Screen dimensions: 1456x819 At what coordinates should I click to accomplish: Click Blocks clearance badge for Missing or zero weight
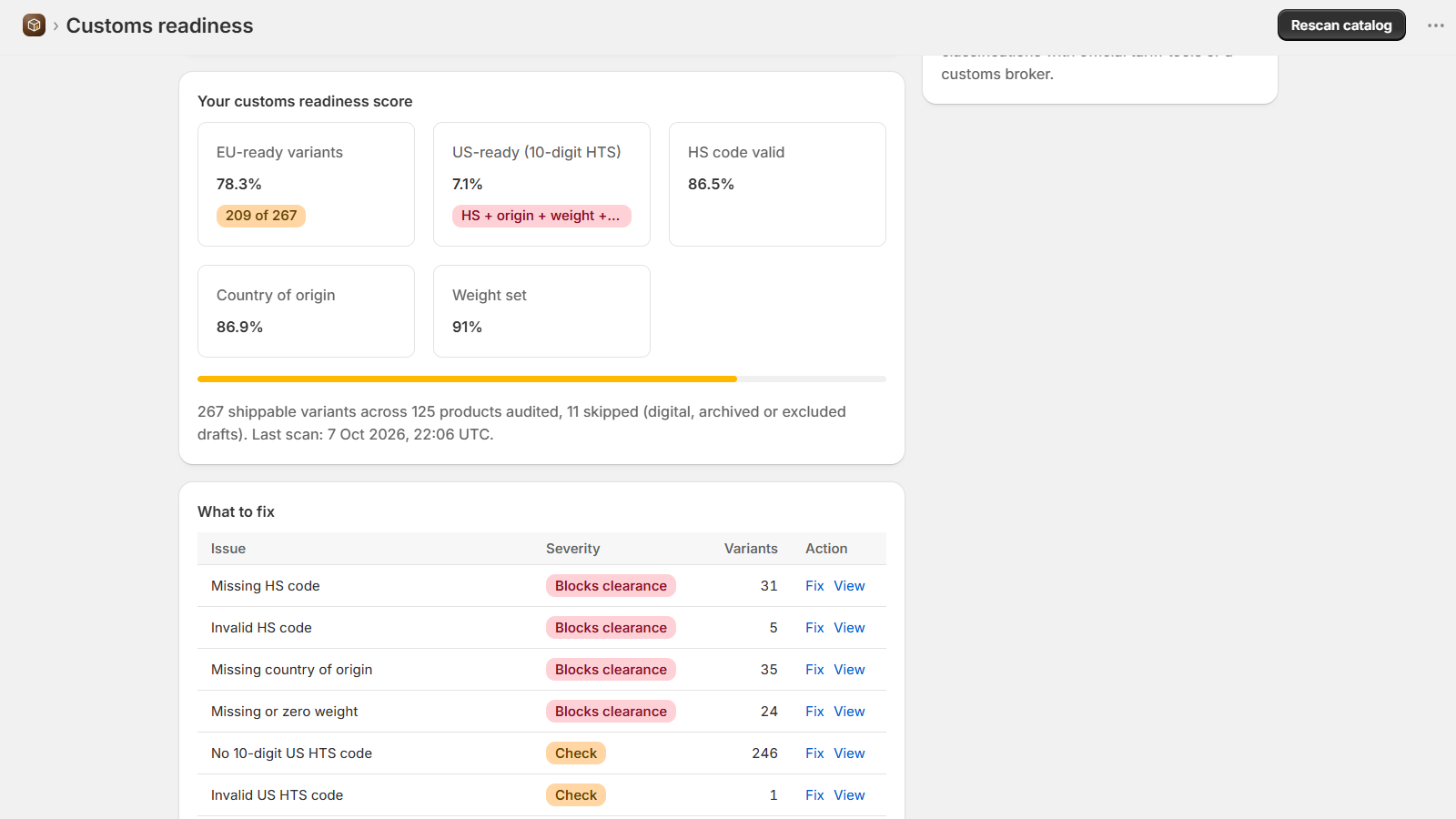click(x=611, y=712)
